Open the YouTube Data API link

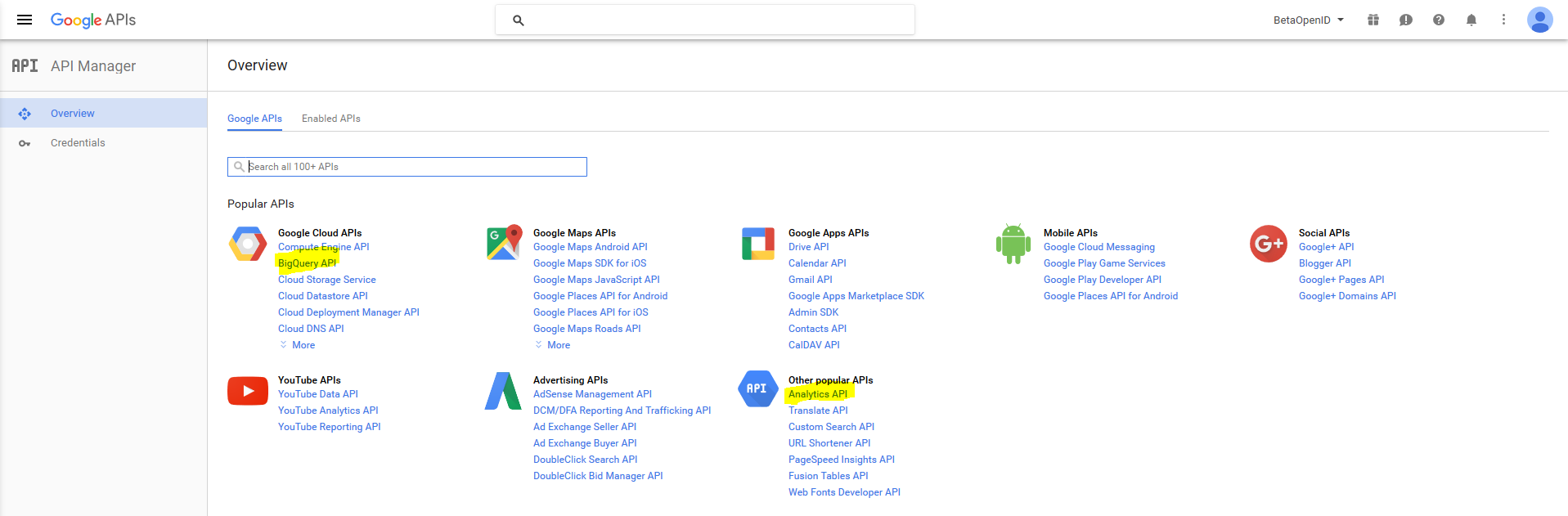[318, 394]
